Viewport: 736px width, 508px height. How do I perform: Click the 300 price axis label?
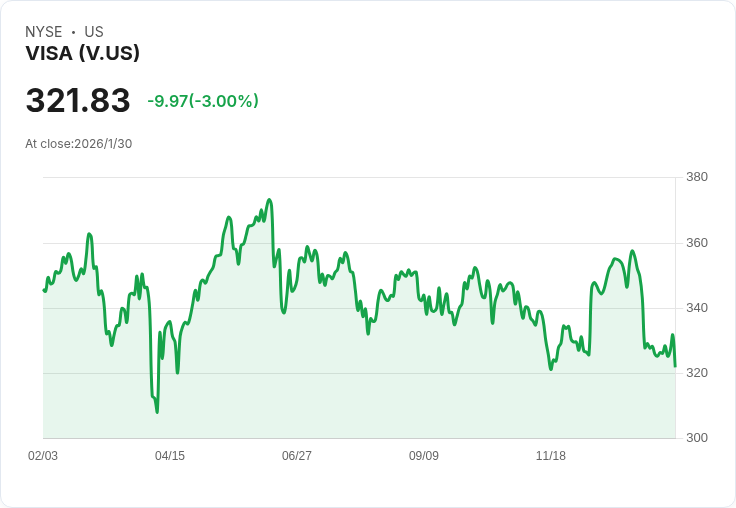[x=697, y=438]
